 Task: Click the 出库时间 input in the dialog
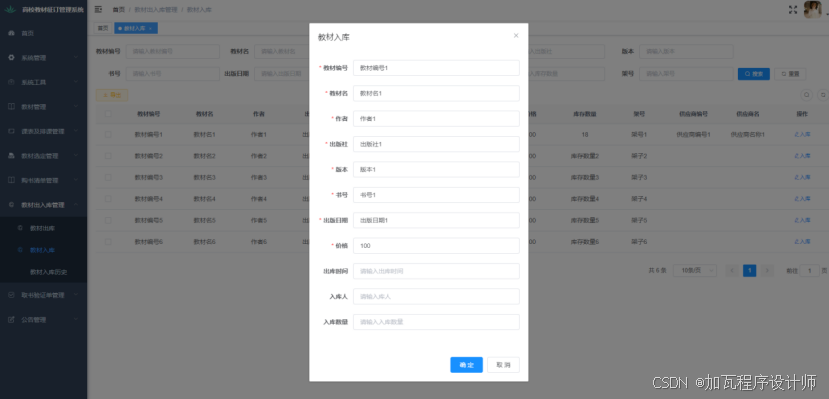pyautogui.click(x=436, y=271)
